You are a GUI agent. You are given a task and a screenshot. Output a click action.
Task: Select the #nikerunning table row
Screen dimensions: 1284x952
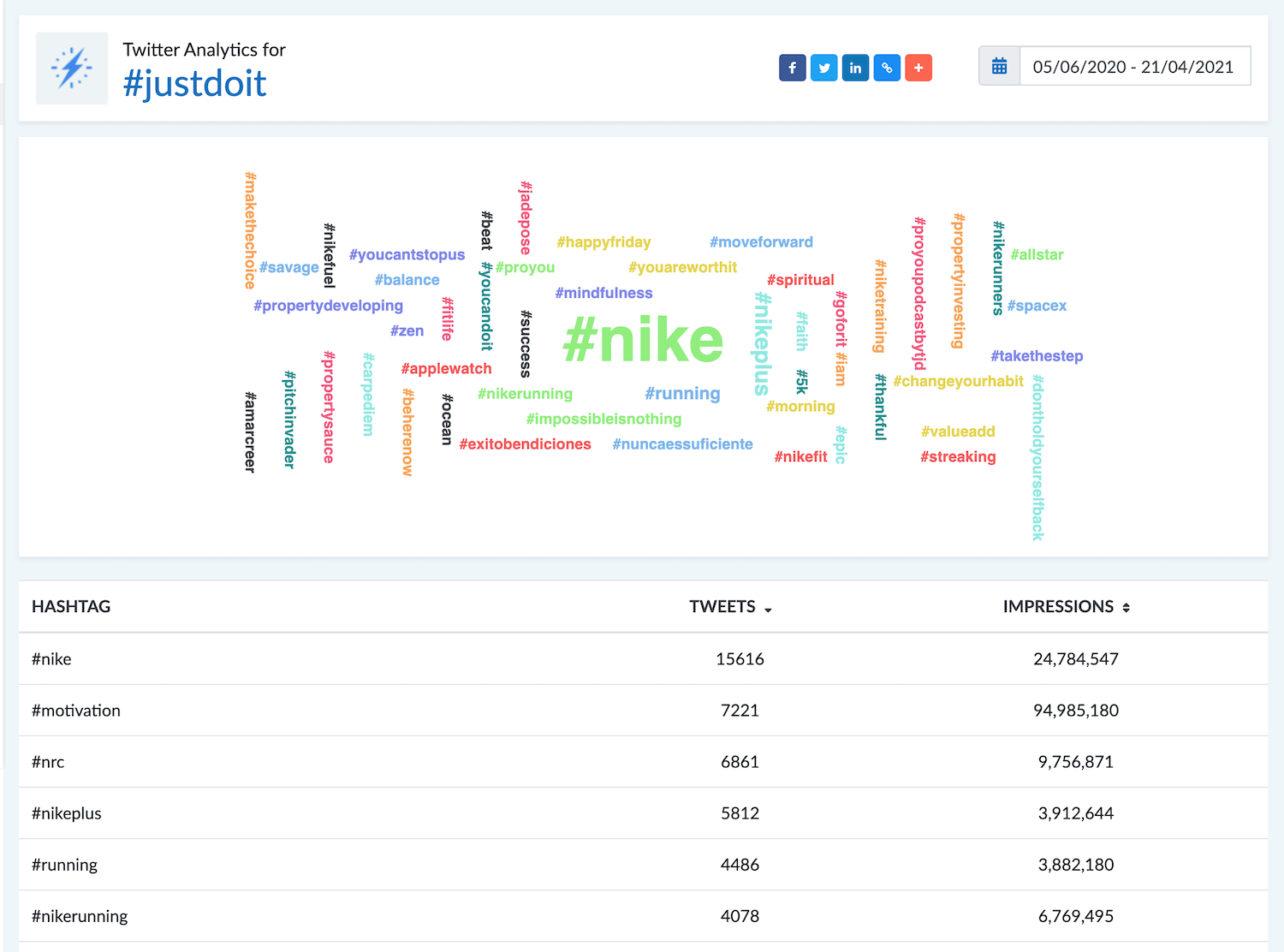click(643, 916)
